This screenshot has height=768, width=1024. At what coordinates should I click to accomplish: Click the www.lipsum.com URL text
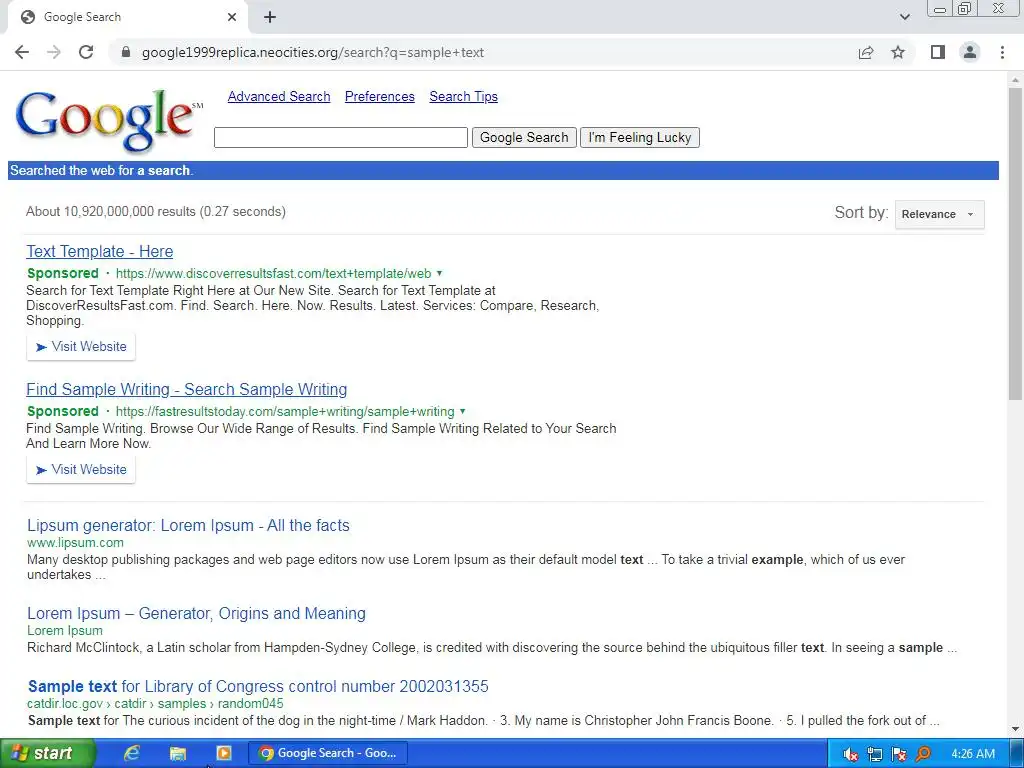click(75, 542)
